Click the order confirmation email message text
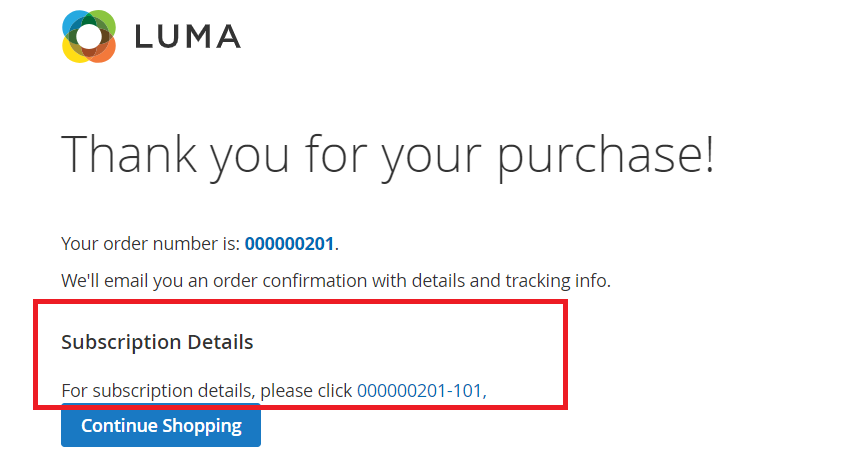The image size is (845, 468). [x=335, y=281]
